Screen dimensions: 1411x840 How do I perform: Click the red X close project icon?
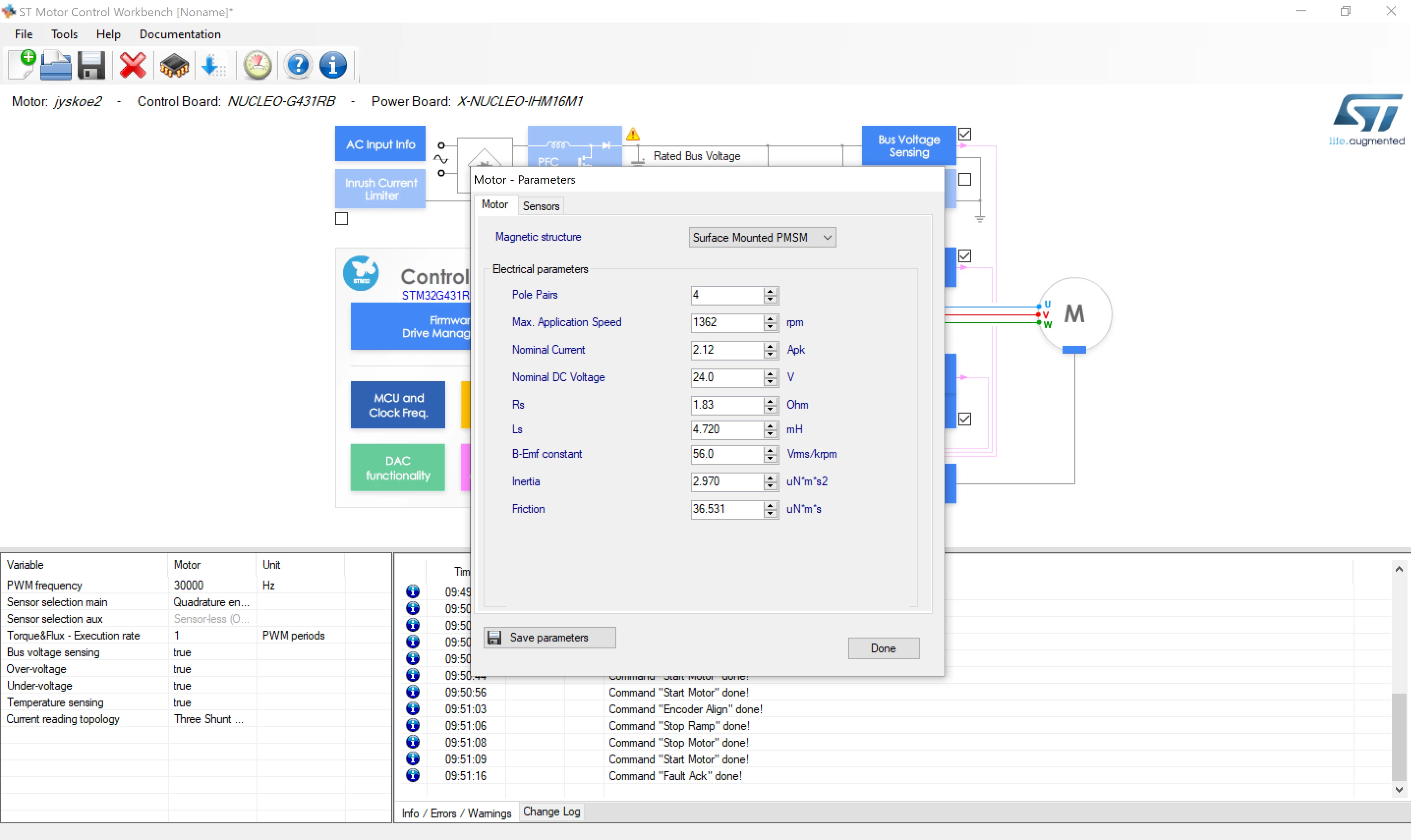[x=133, y=65]
